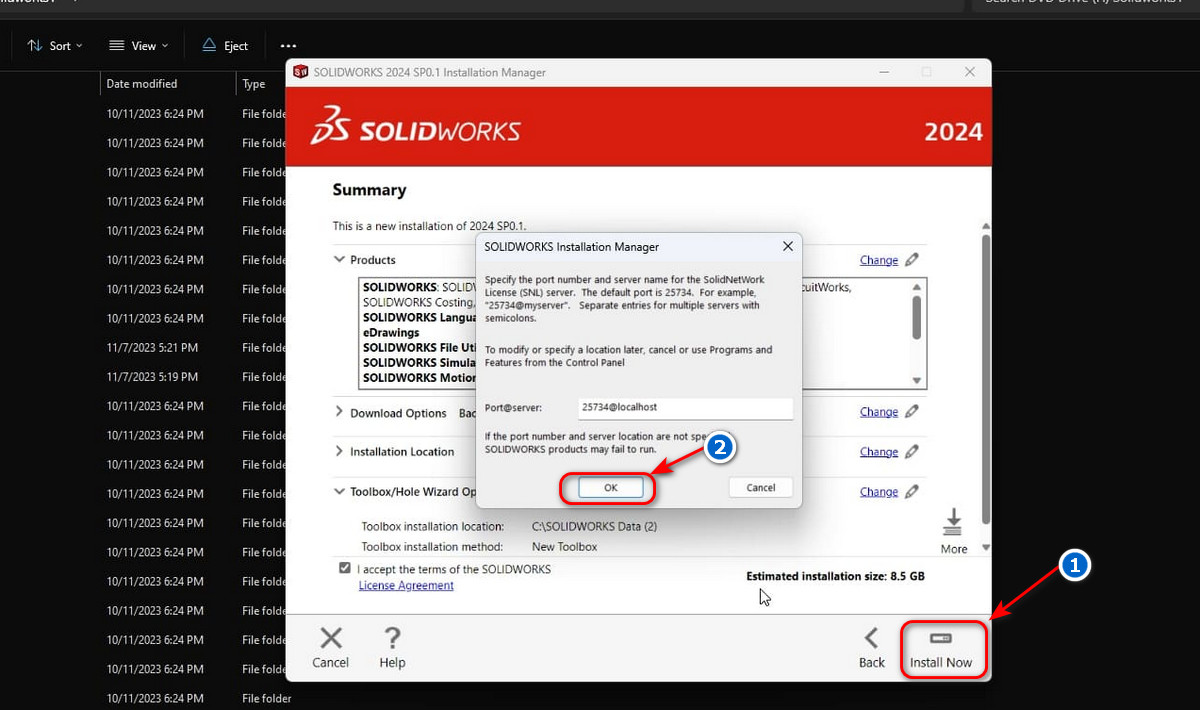Toggle the license terms acceptance checkbox

(345, 568)
